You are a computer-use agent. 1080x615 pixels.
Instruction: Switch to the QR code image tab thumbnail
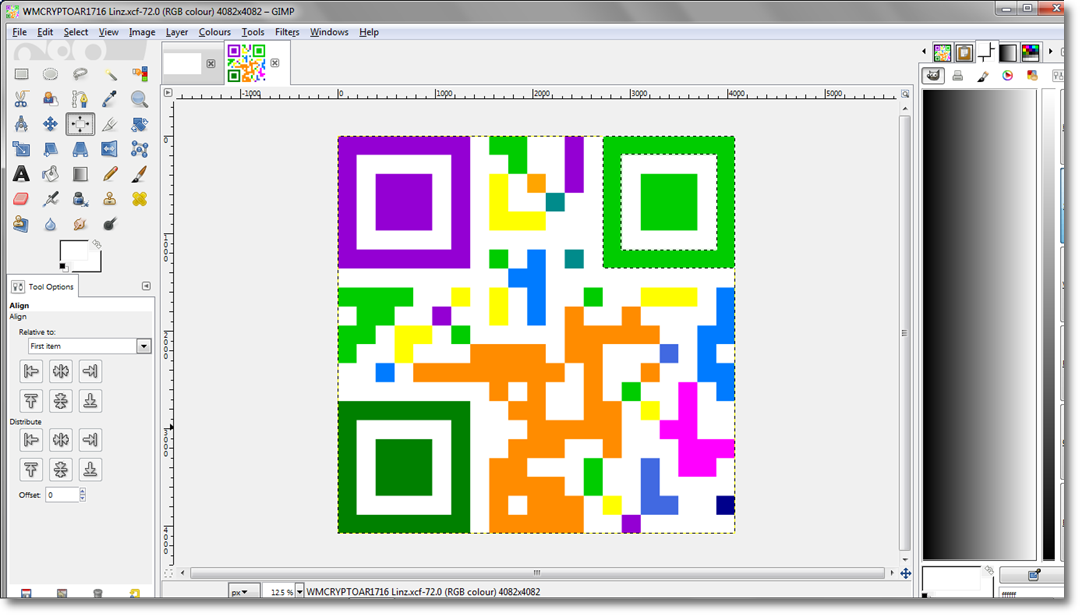[x=247, y=63]
